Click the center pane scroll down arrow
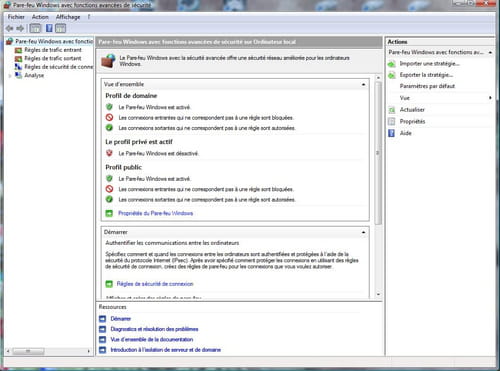Screen dimensions: 500x371 tap(378, 294)
